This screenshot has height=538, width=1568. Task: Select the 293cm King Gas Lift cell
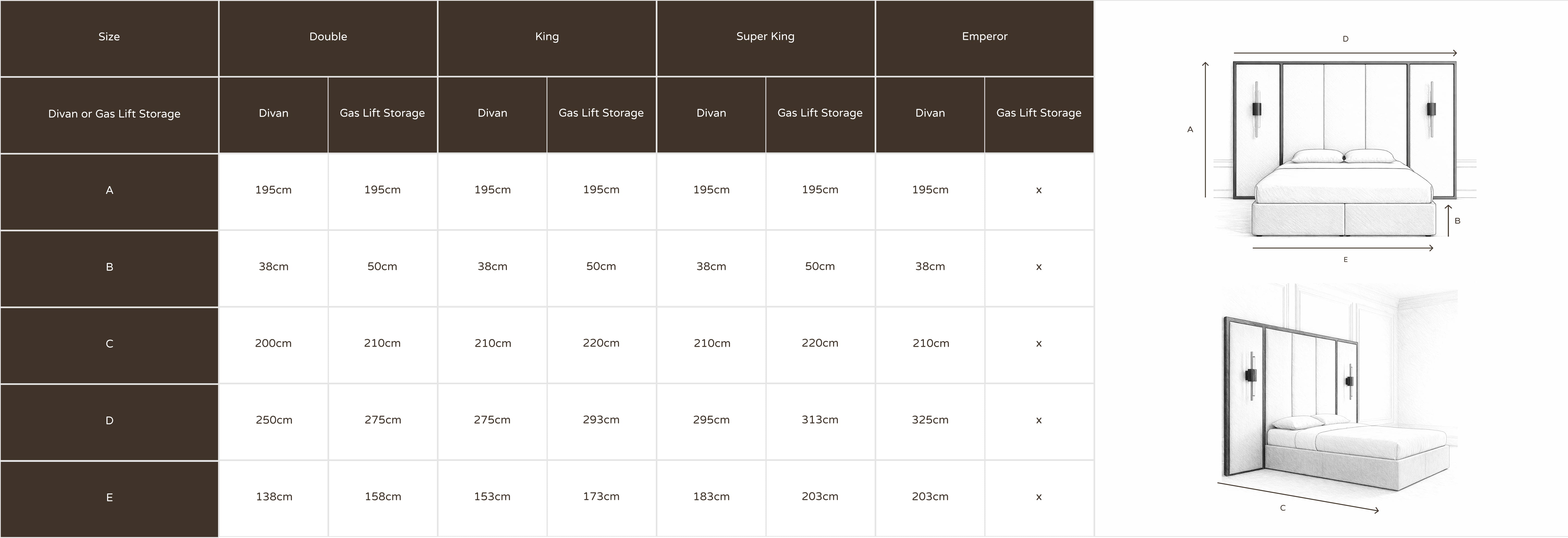[x=601, y=422]
